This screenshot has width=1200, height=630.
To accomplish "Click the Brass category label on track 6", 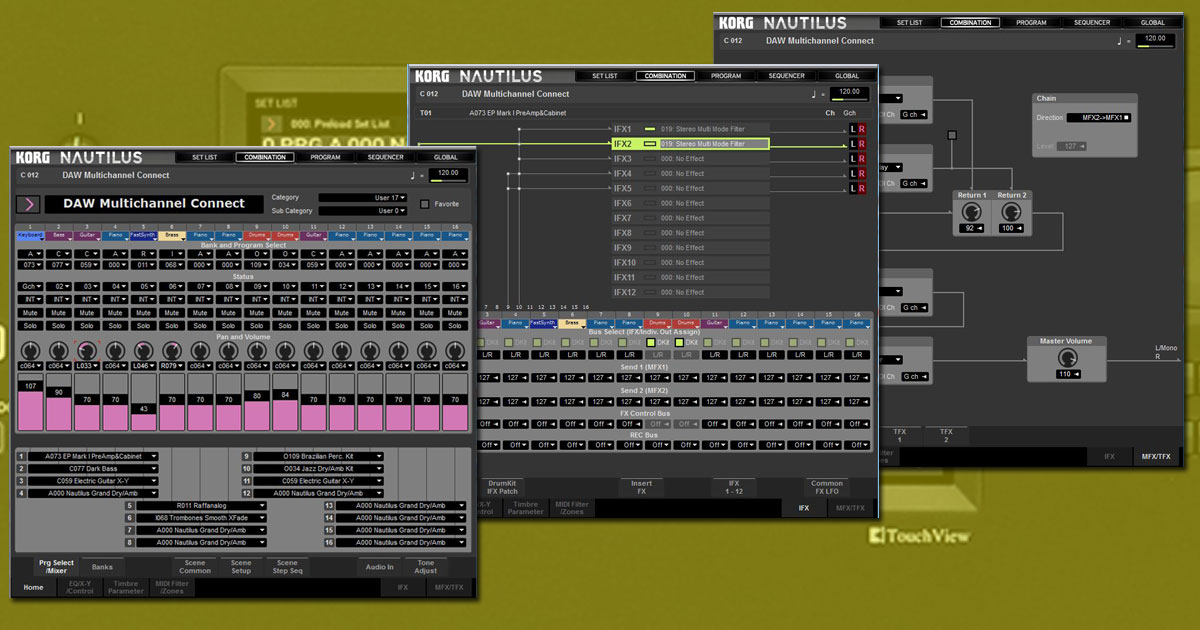I will click(172, 236).
